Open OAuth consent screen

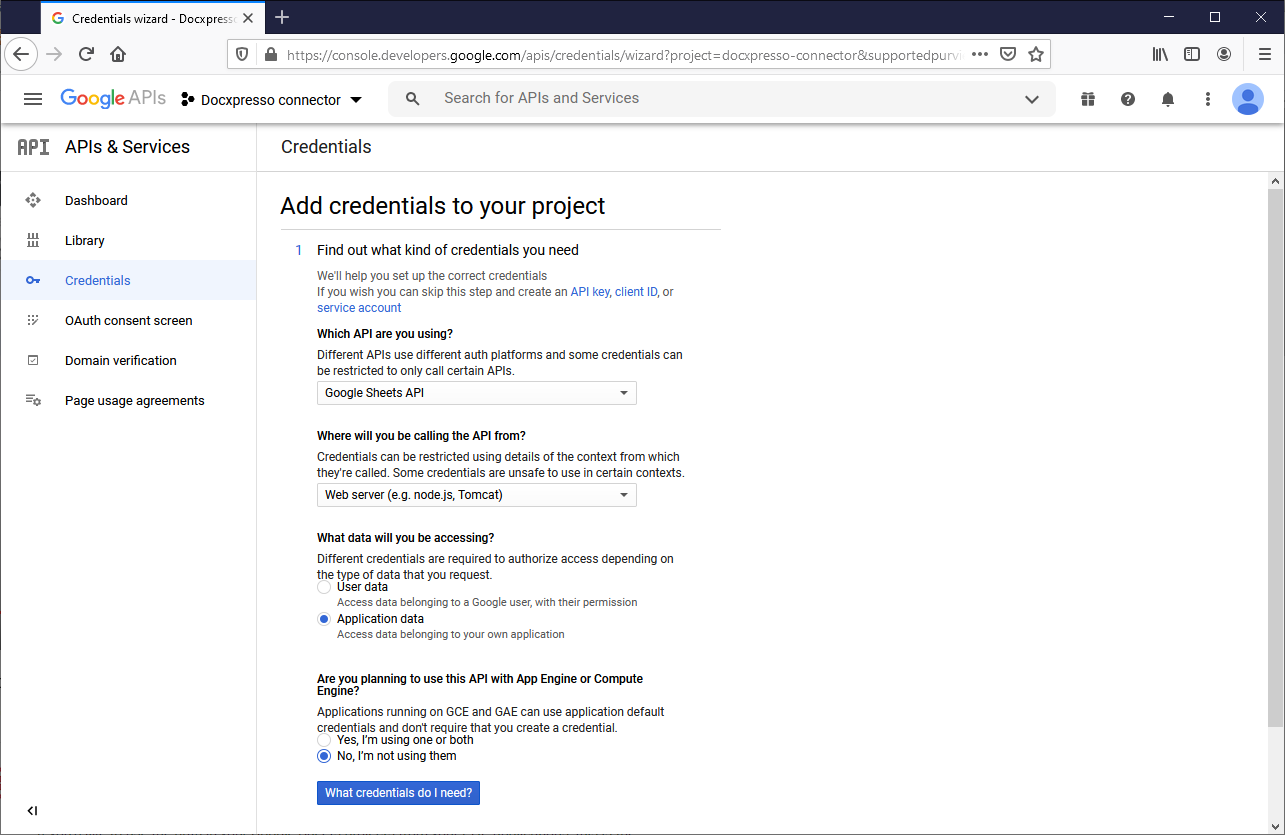[x=128, y=320]
